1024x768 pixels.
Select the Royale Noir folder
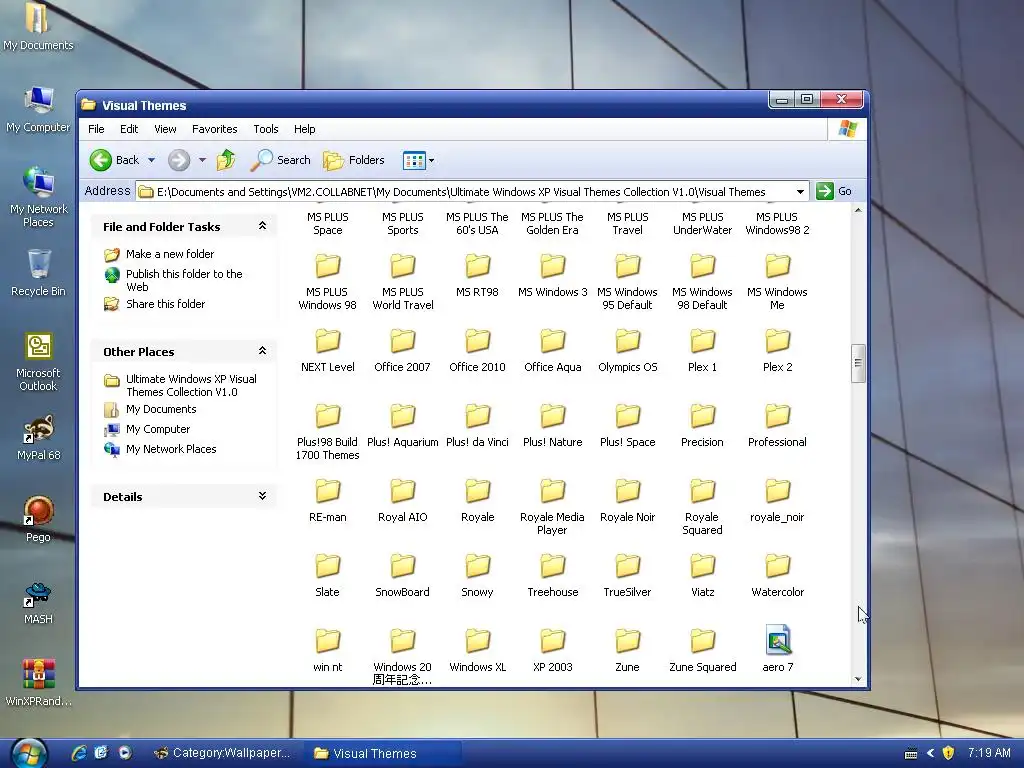(x=628, y=500)
